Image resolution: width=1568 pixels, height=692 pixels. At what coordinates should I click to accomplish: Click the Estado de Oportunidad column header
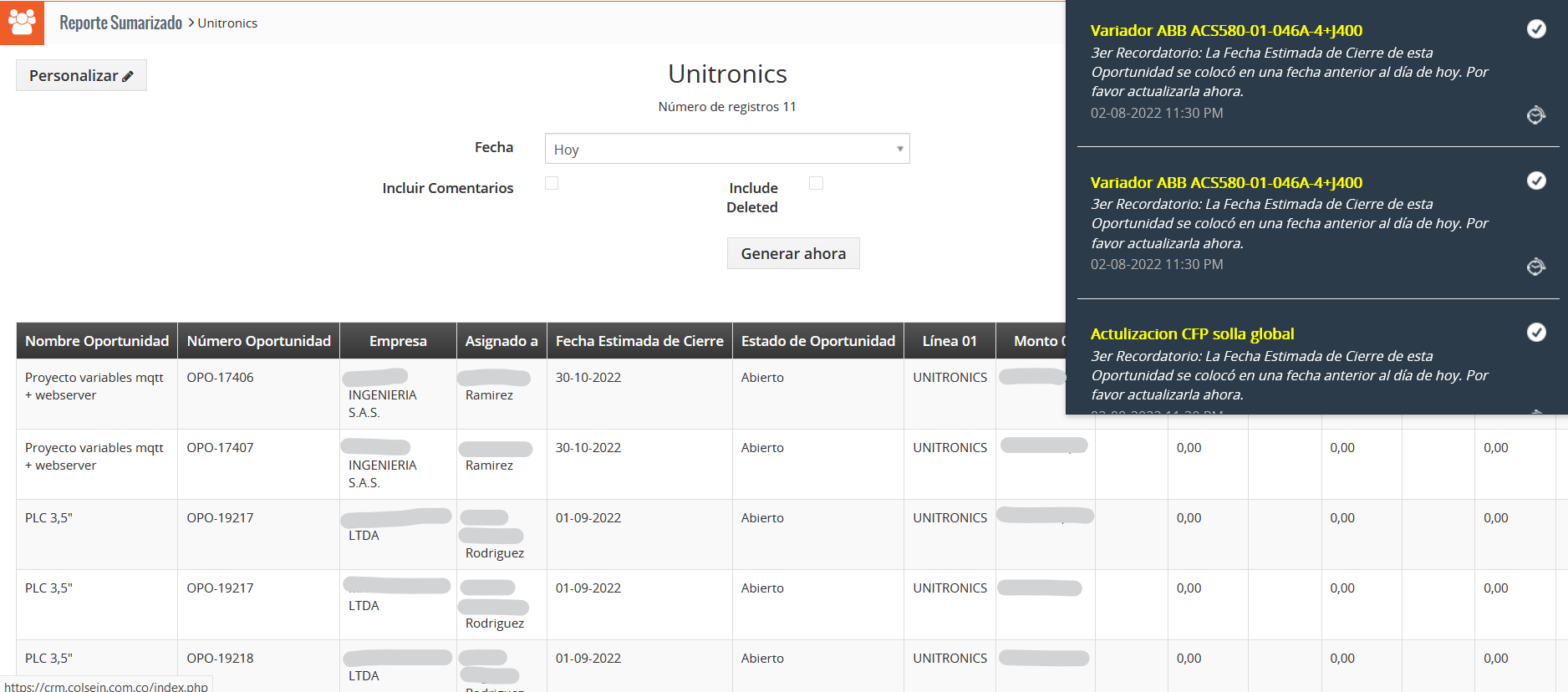(818, 341)
